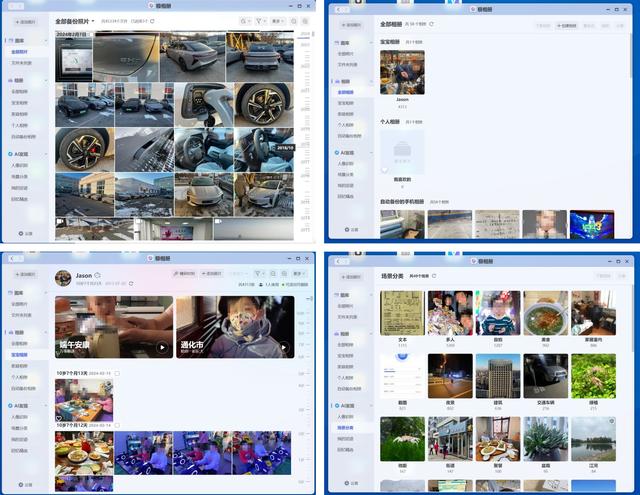Refresh the 全部相册 album list
Screen dimensions: 640x495
(x=431, y=24)
